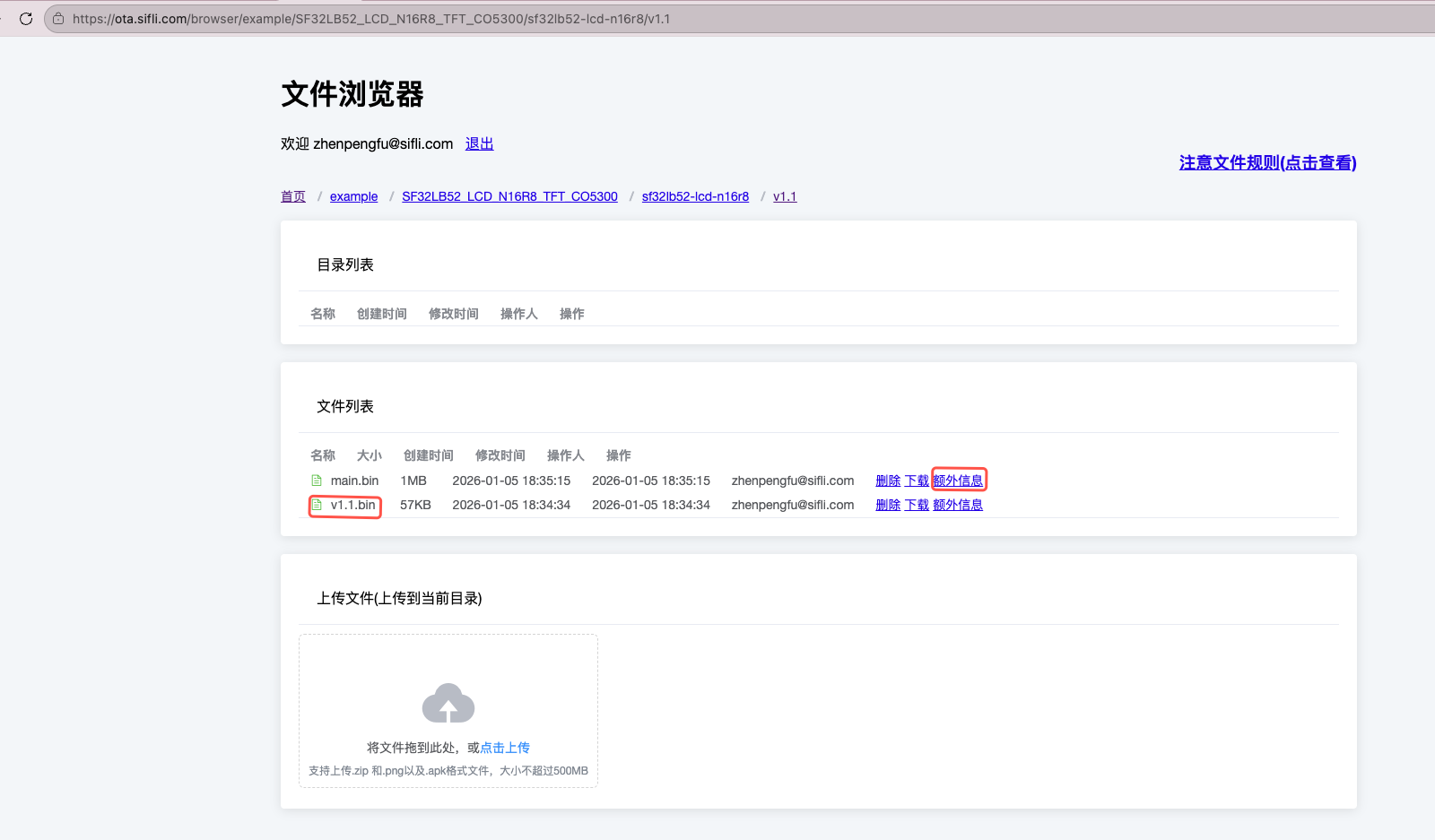Download the v1.1.bin file
The width and height of the screenshot is (1435, 840).
tap(917, 505)
